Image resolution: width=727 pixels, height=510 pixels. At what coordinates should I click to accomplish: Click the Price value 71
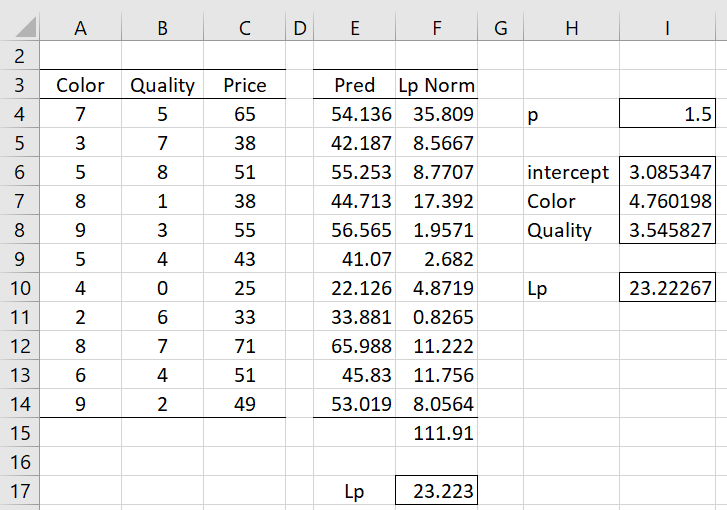(244, 346)
